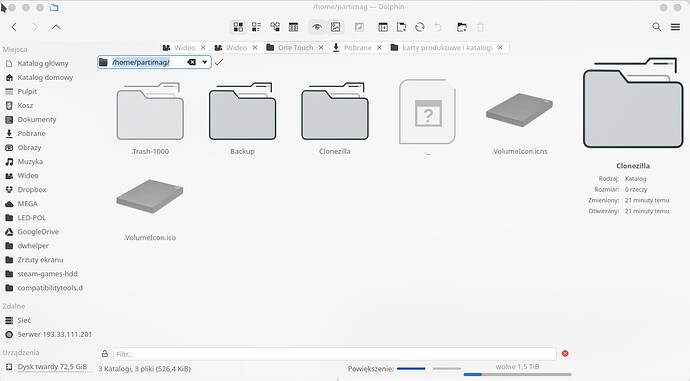This screenshot has height=381, width=690.
Task: Open Dysk twardy 72,5 GiB device
Action: coord(52,366)
